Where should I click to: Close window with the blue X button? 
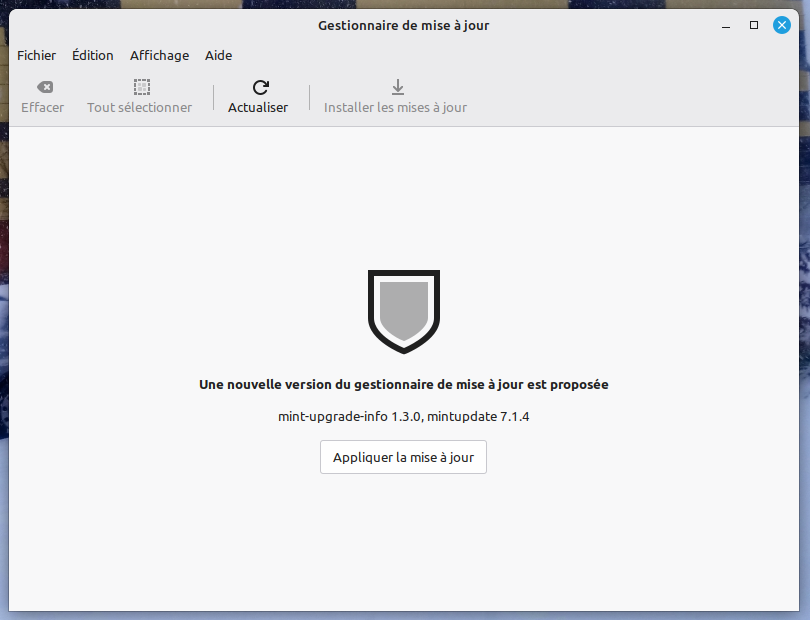782,25
